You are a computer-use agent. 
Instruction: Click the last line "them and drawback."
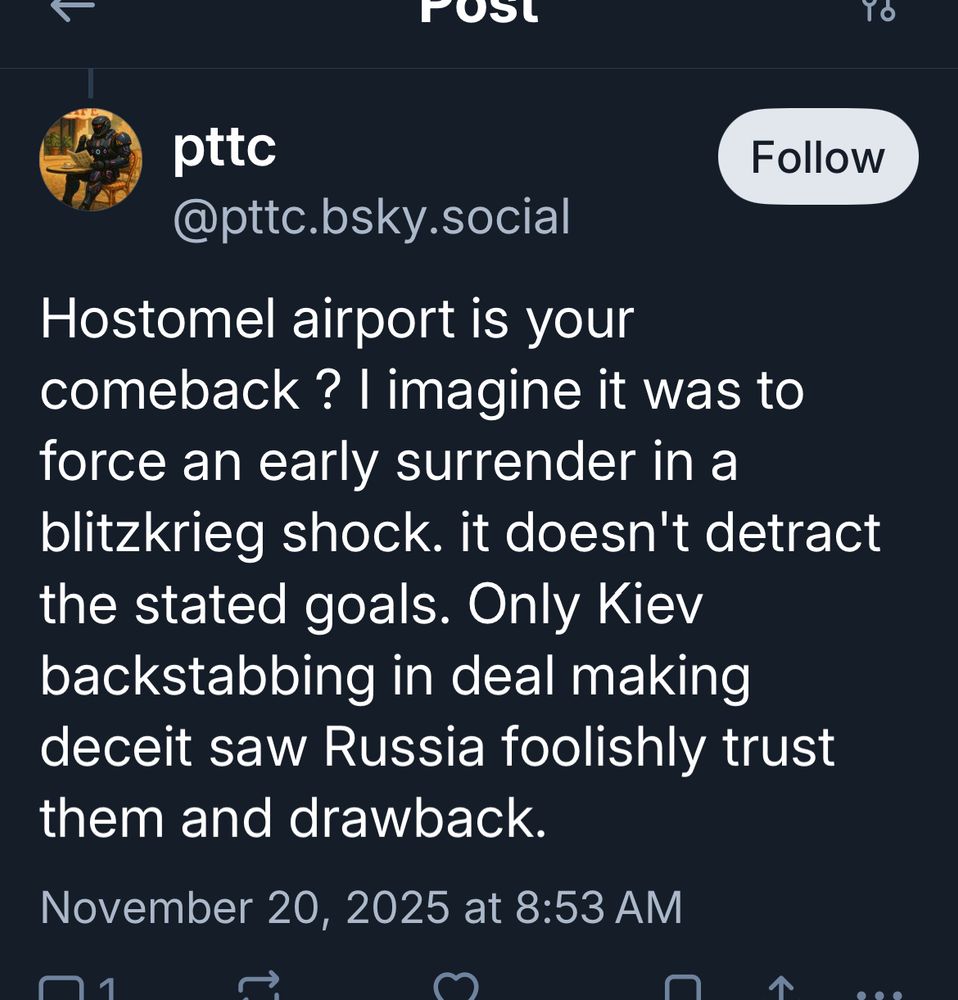point(293,818)
